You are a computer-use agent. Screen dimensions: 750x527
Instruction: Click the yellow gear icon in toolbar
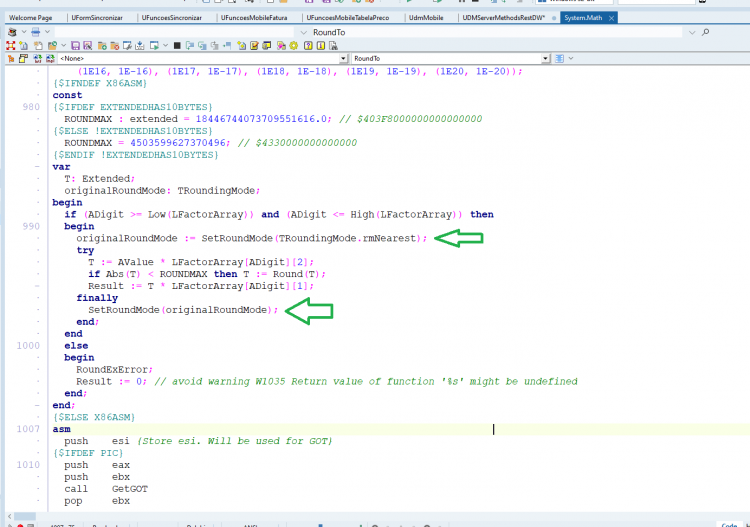point(294,45)
